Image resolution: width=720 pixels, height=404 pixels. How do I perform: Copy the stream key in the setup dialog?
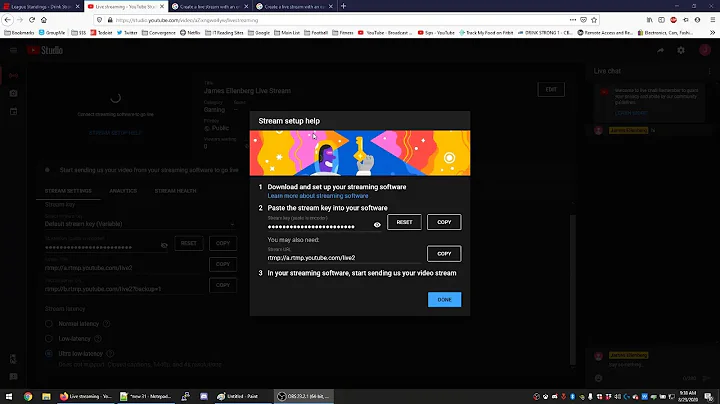[x=444, y=222]
